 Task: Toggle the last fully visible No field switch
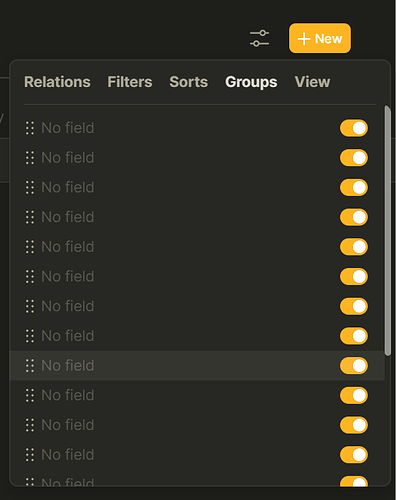click(354, 455)
